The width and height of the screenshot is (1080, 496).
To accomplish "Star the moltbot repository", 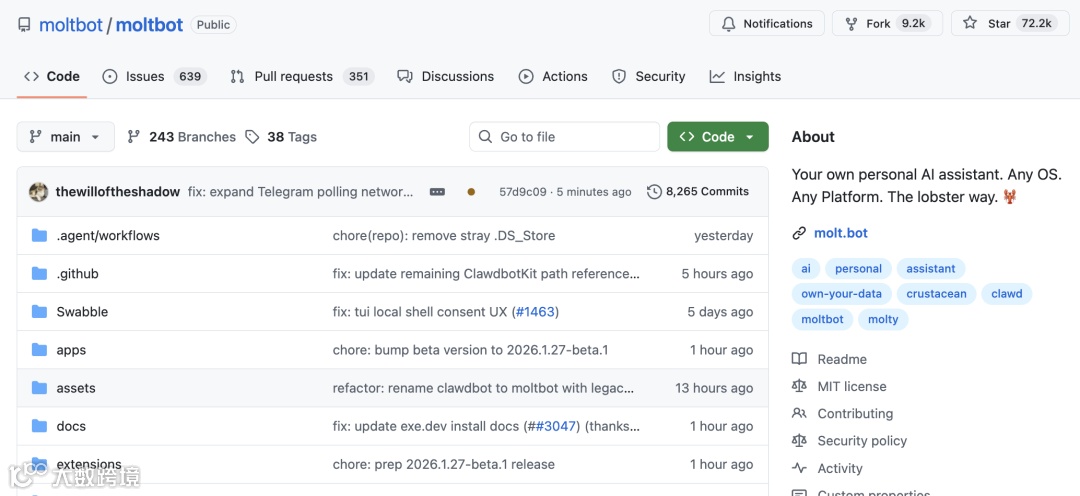I will pos(1010,24).
